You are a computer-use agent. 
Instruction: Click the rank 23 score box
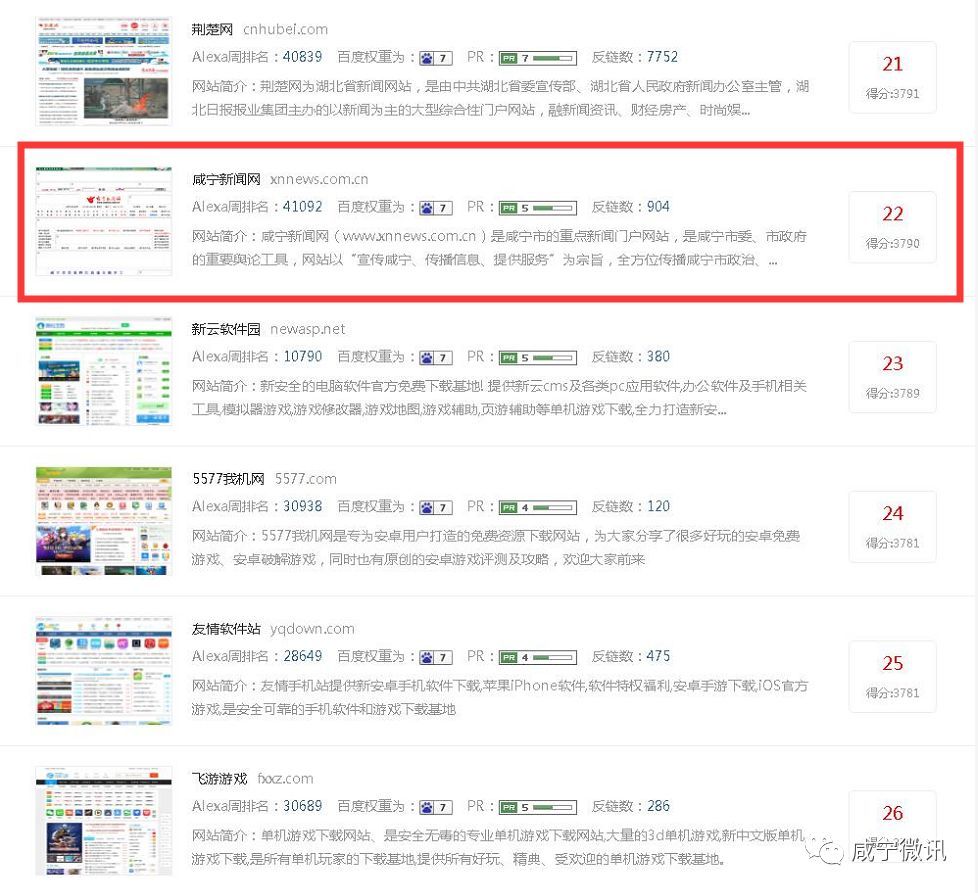[x=893, y=377]
